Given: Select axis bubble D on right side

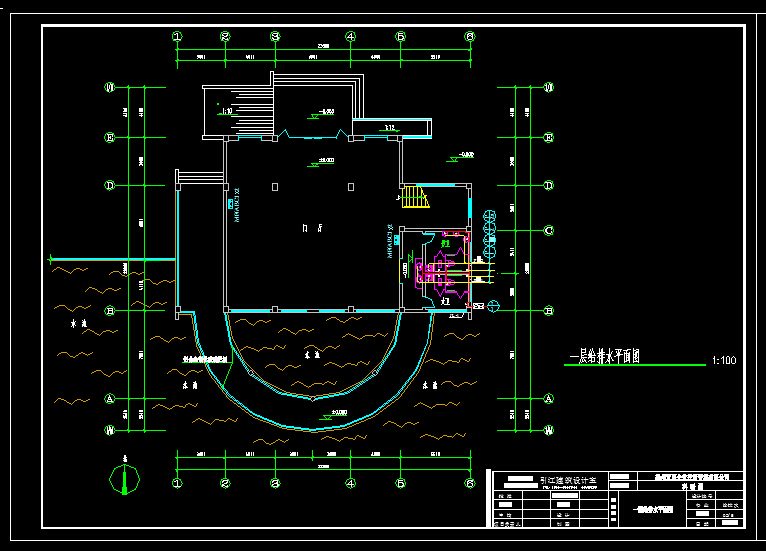Looking at the screenshot, I should (x=549, y=186).
